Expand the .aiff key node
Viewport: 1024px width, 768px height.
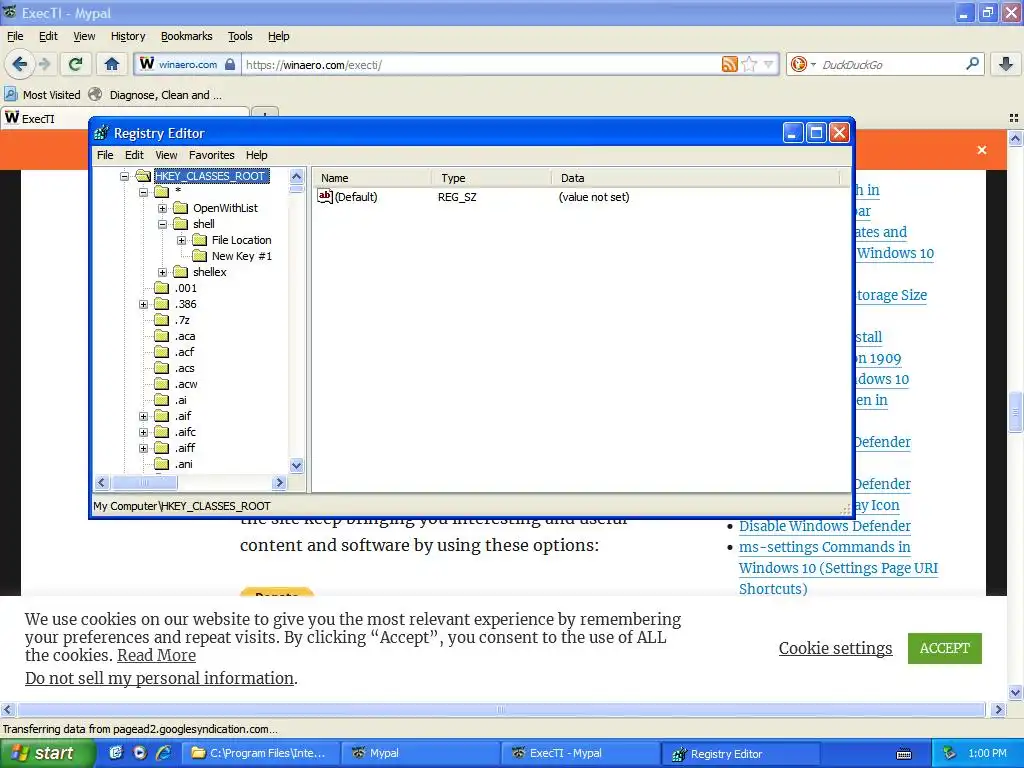pos(144,448)
